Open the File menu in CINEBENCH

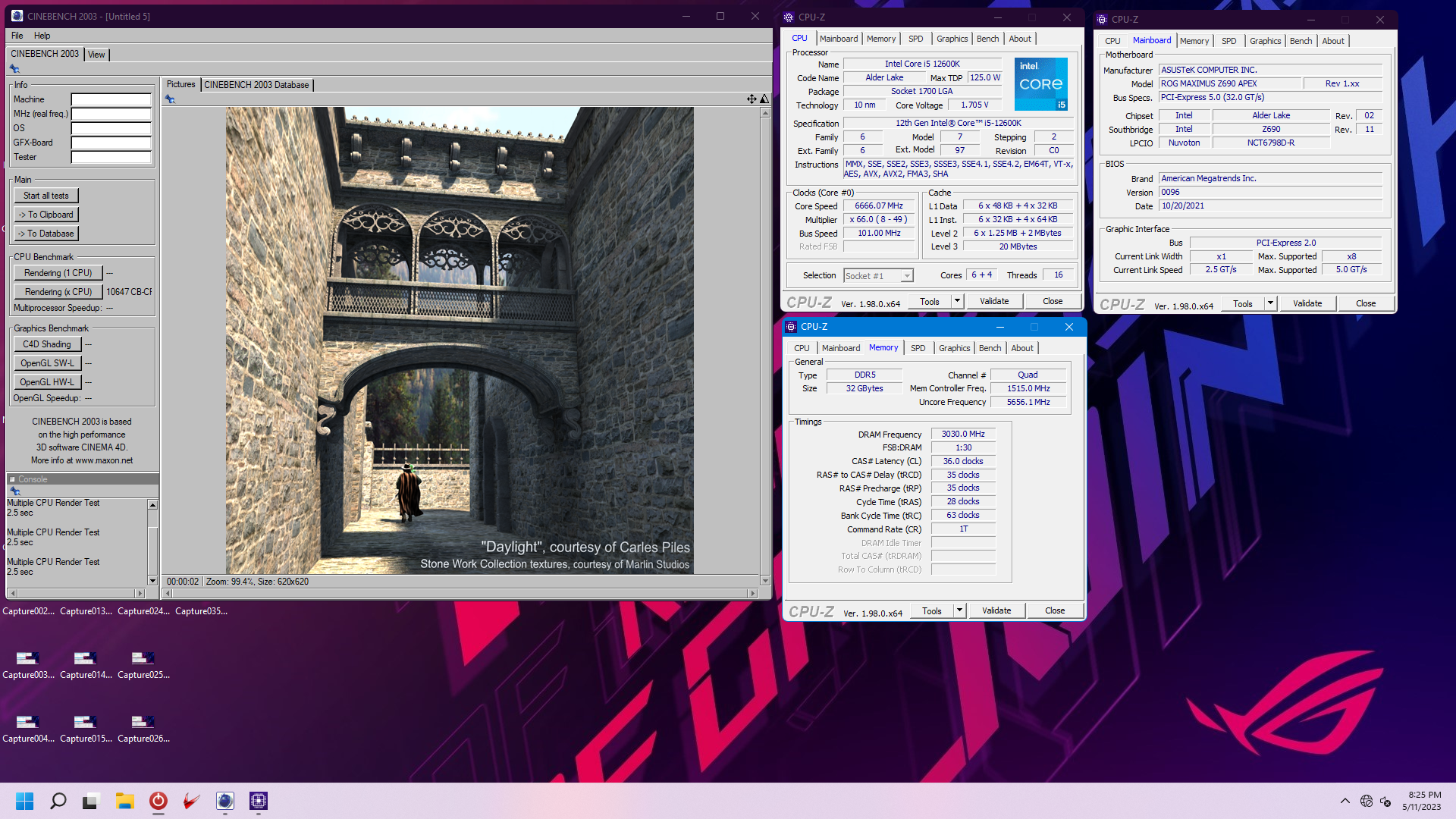pos(17,36)
